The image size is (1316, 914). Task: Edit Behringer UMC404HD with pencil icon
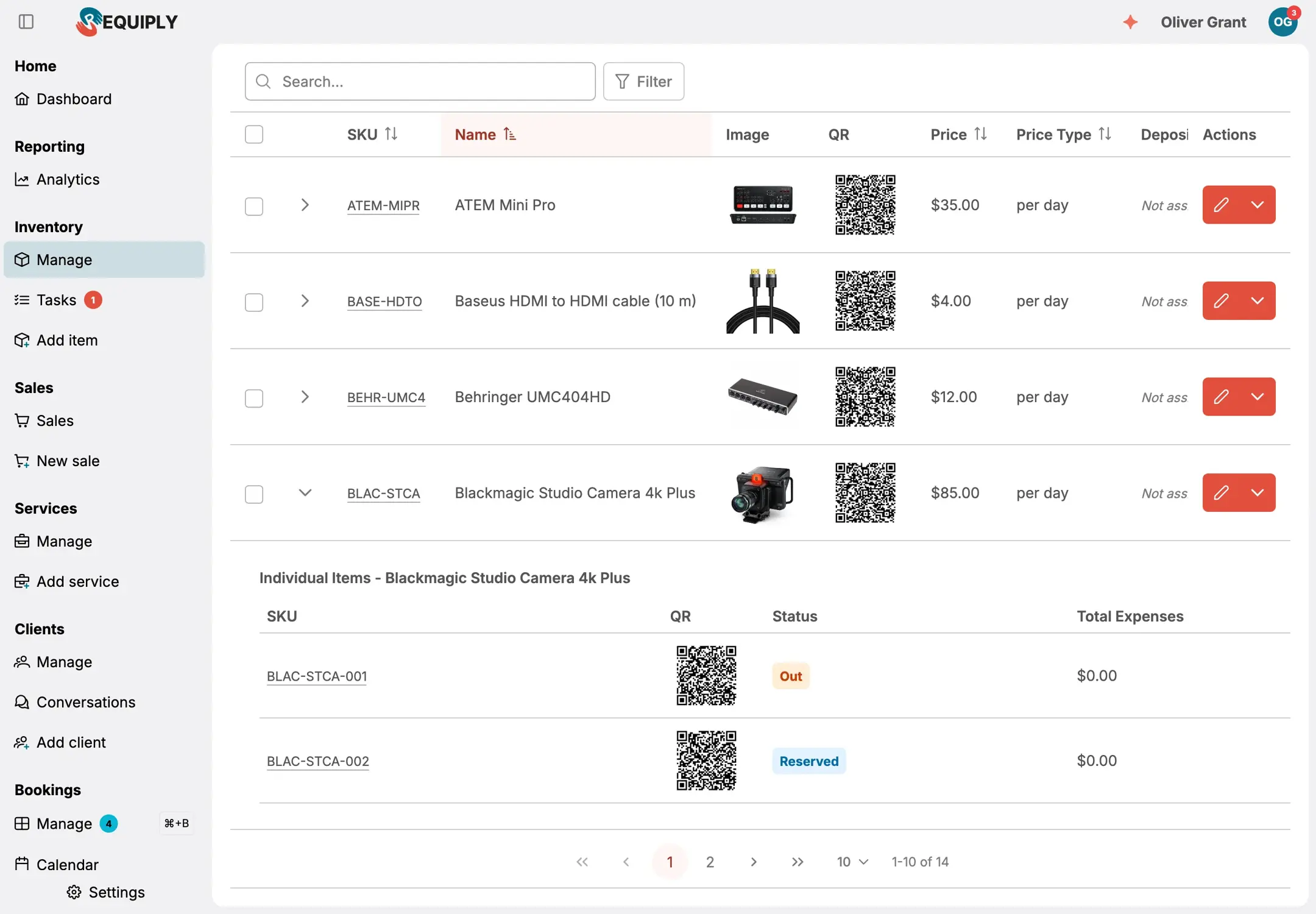(1221, 397)
